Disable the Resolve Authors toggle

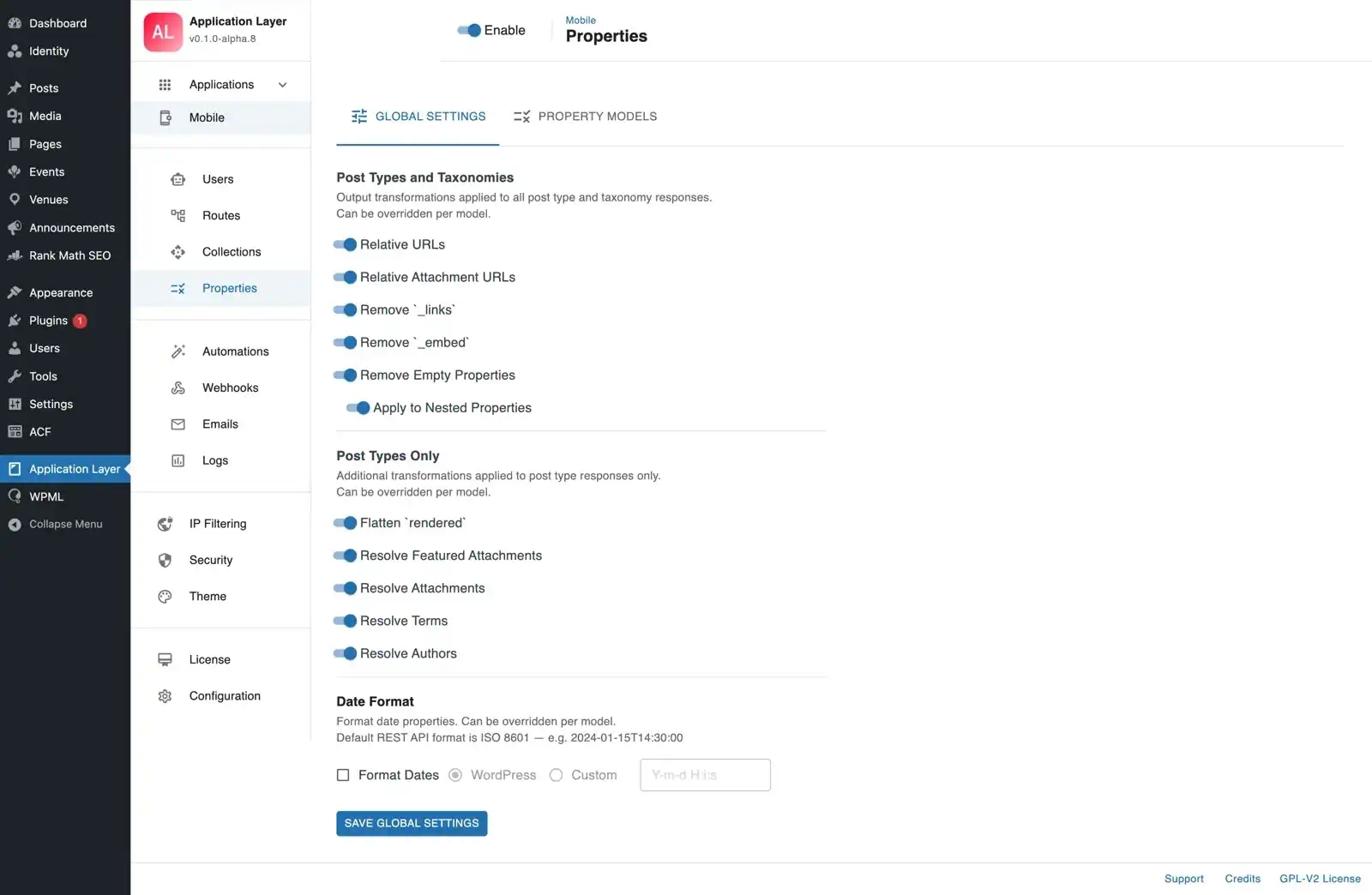pyautogui.click(x=345, y=654)
